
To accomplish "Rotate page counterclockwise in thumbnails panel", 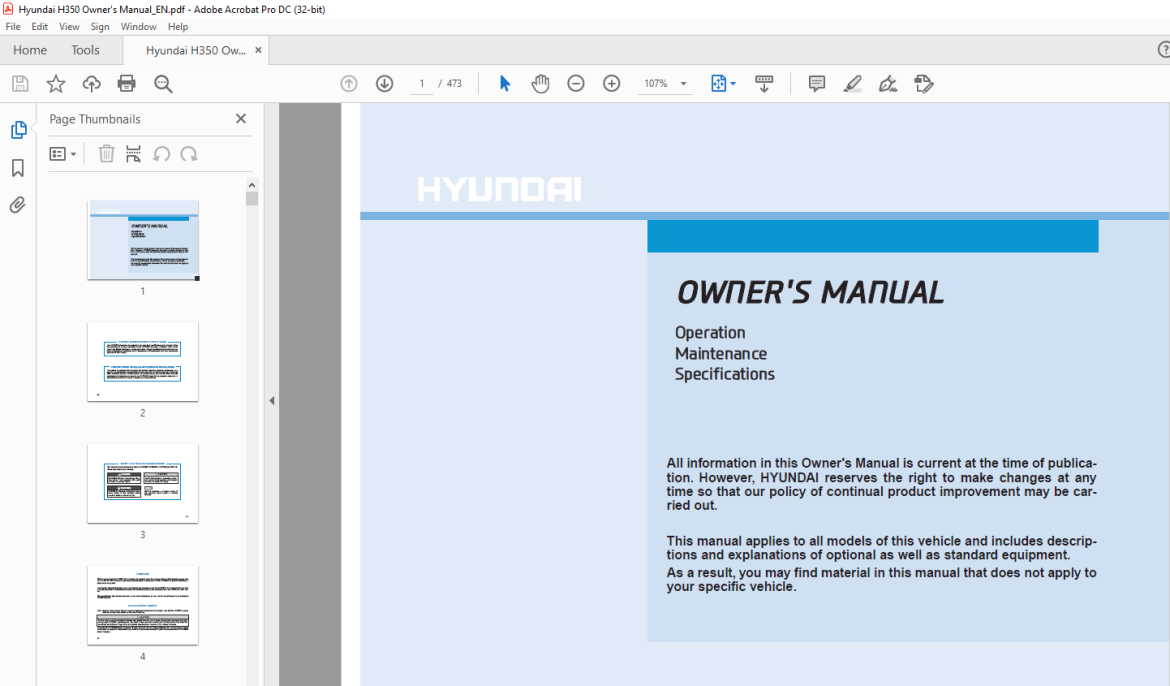I will point(161,154).
